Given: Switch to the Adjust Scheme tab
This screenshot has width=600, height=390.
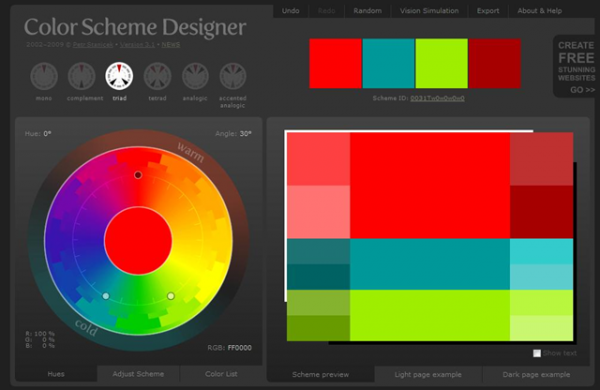Looking at the screenshot, I should (138, 374).
